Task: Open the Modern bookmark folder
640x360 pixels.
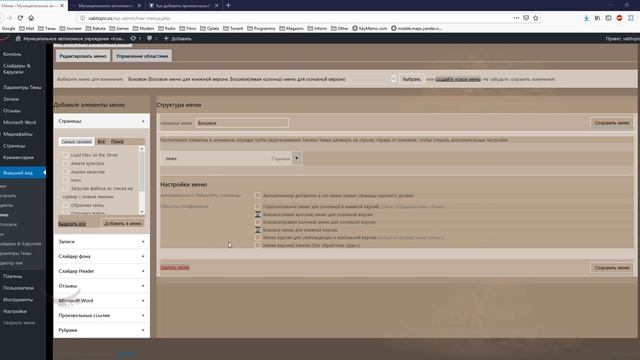Action: pyautogui.click(x=144, y=28)
